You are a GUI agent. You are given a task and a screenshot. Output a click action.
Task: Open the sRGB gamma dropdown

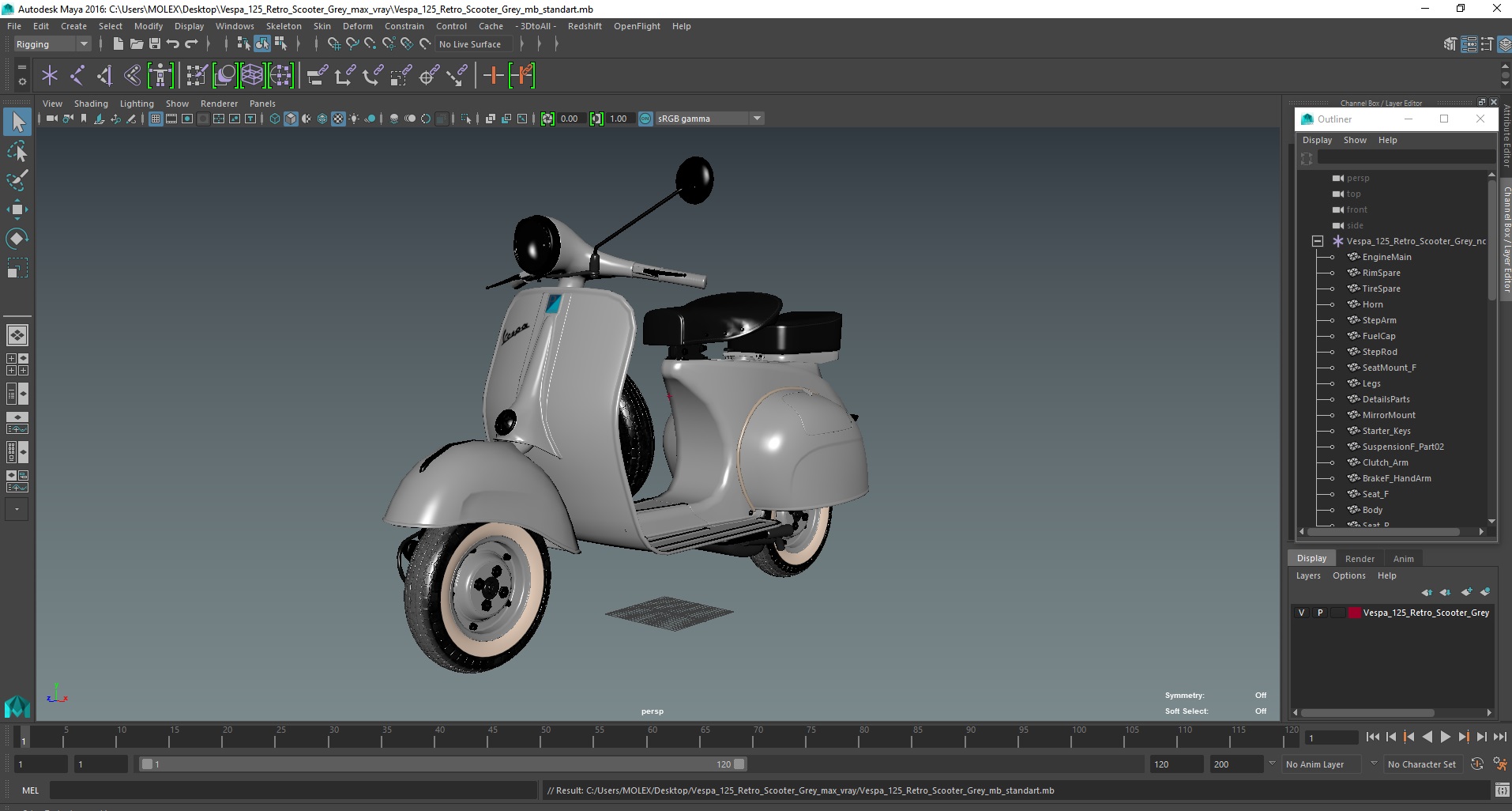709,119
